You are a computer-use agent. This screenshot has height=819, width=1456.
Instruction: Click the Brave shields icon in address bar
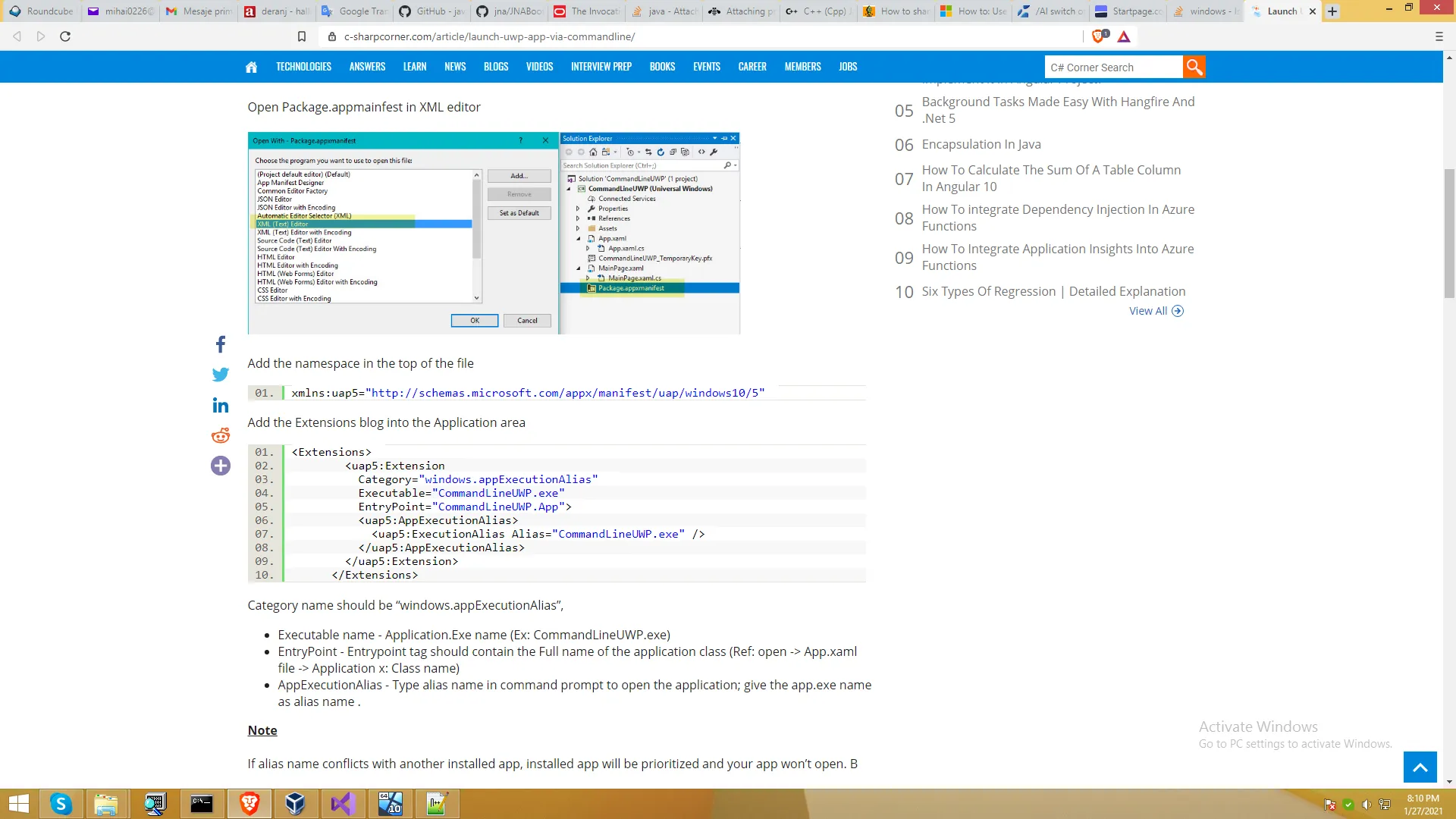click(x=1098, y=36)
